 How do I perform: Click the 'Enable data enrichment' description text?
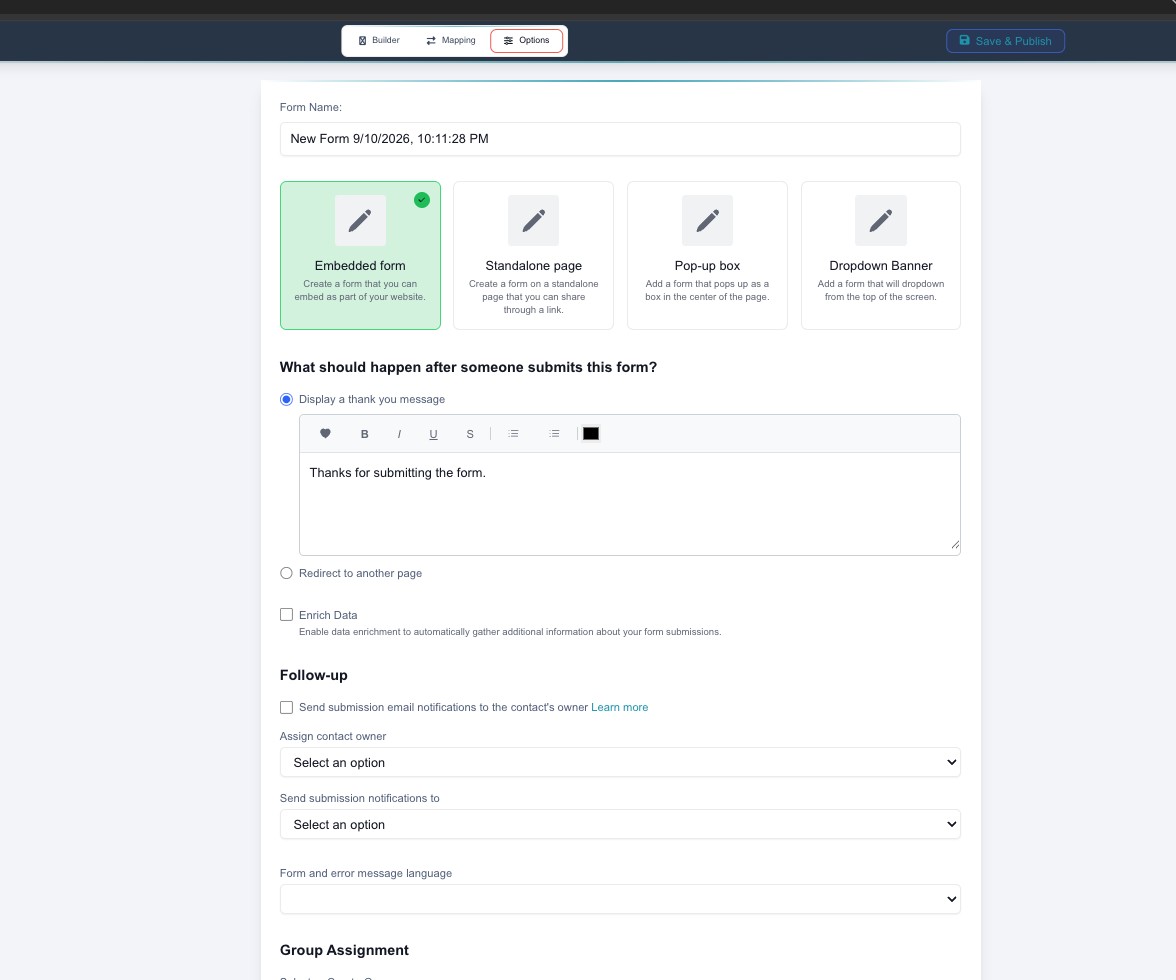coord(510,632)
